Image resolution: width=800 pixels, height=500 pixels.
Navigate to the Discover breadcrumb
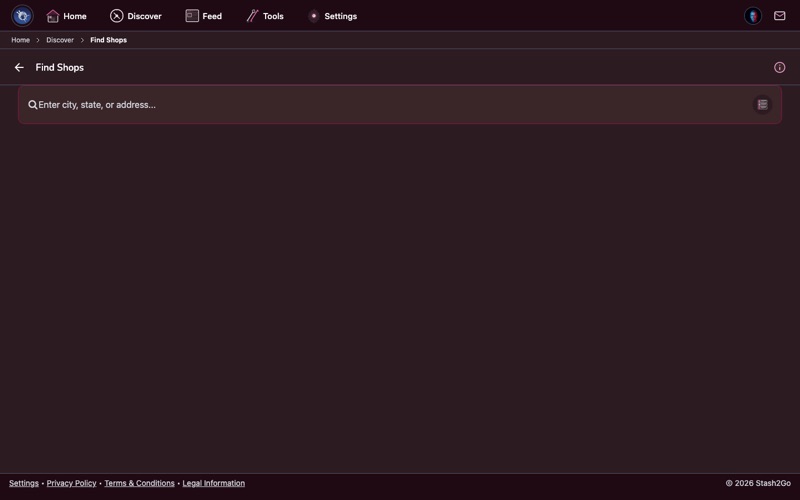[60, 40]
